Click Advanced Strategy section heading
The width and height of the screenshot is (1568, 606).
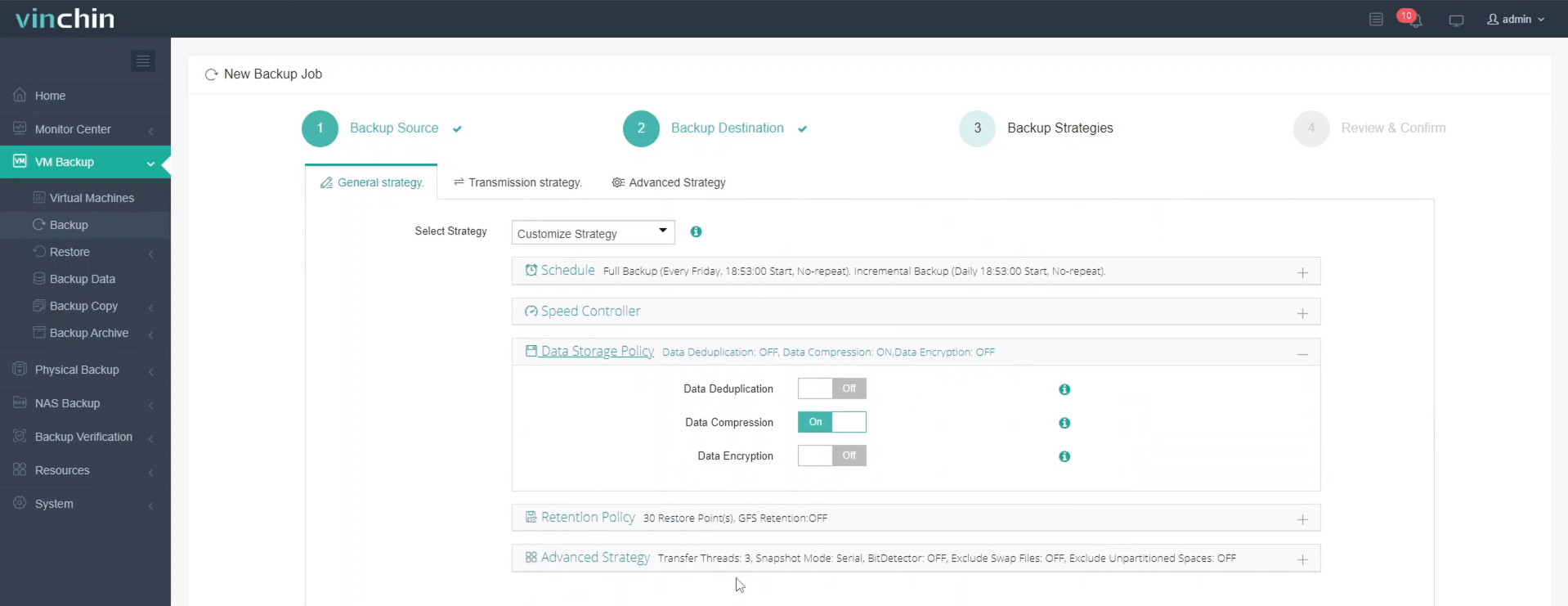(595, 557)
